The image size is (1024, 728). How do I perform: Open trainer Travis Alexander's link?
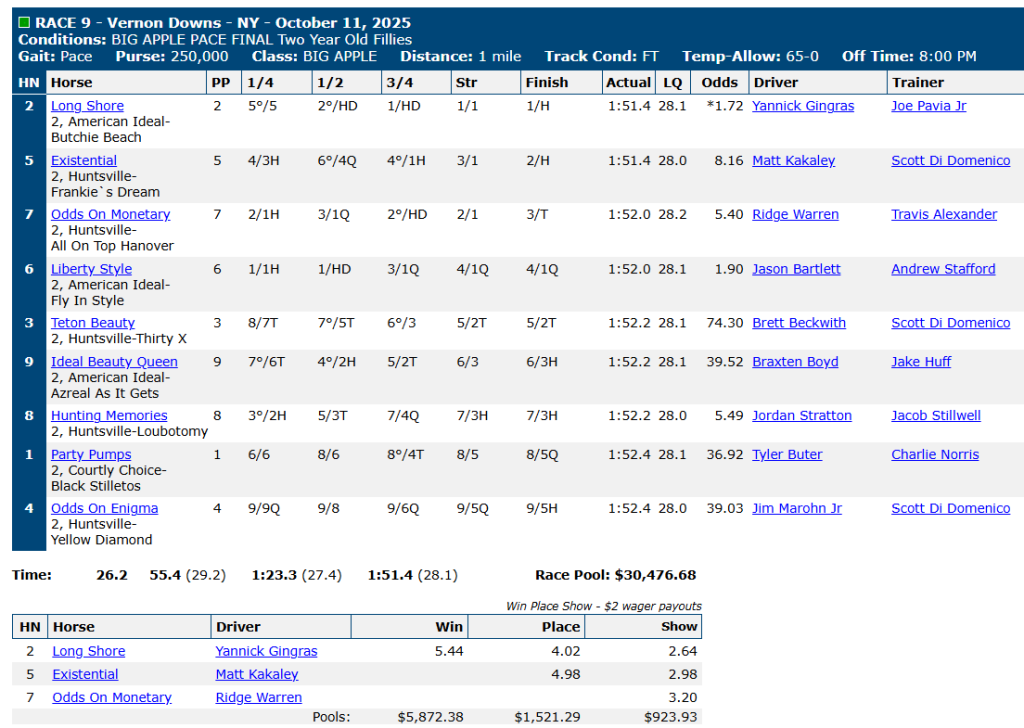pos(943,215)
